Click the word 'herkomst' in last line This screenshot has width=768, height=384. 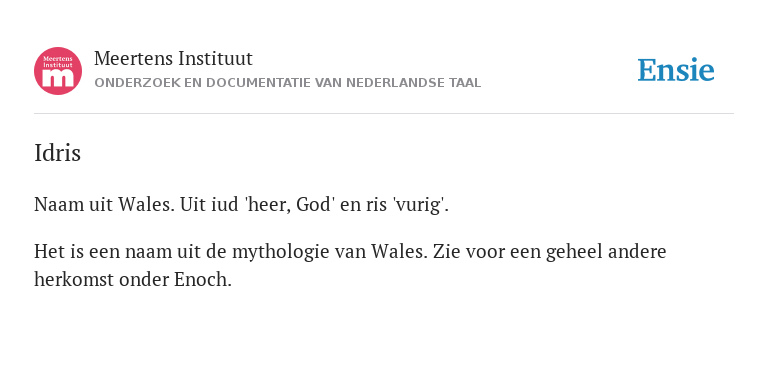66,280
